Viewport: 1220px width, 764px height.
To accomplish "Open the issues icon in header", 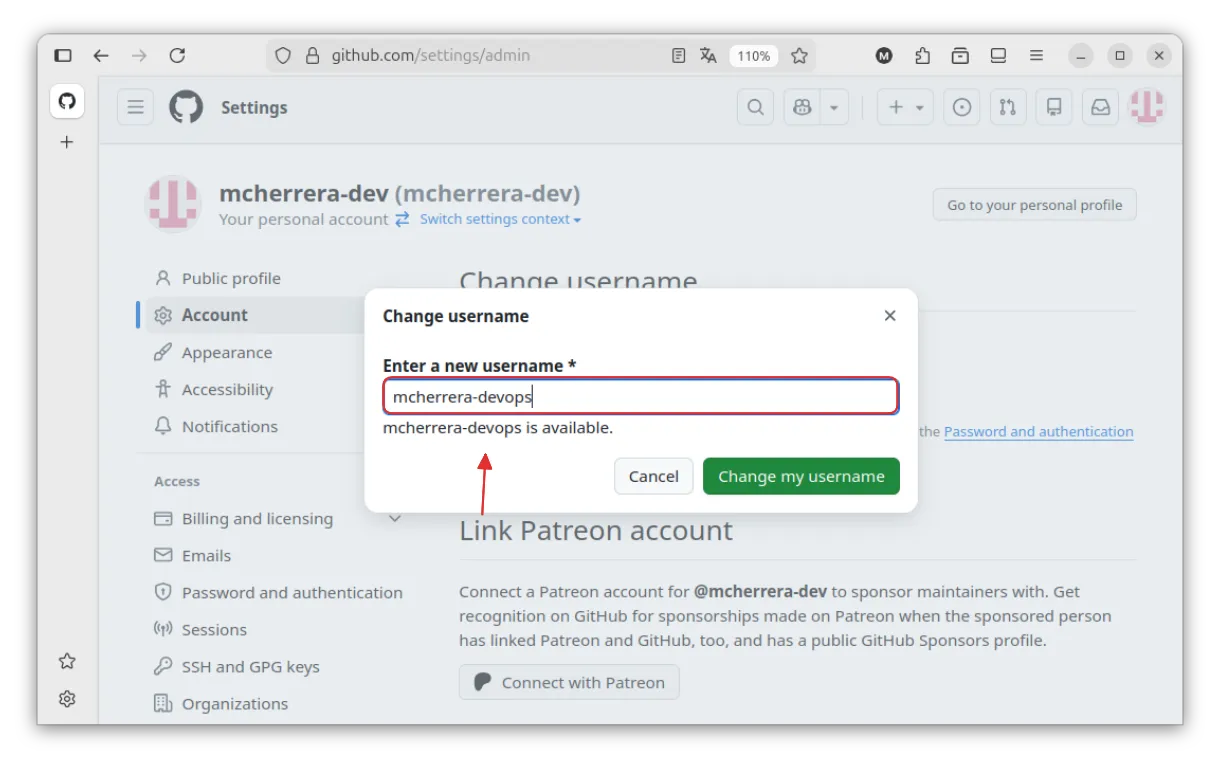I will (962, 107).
